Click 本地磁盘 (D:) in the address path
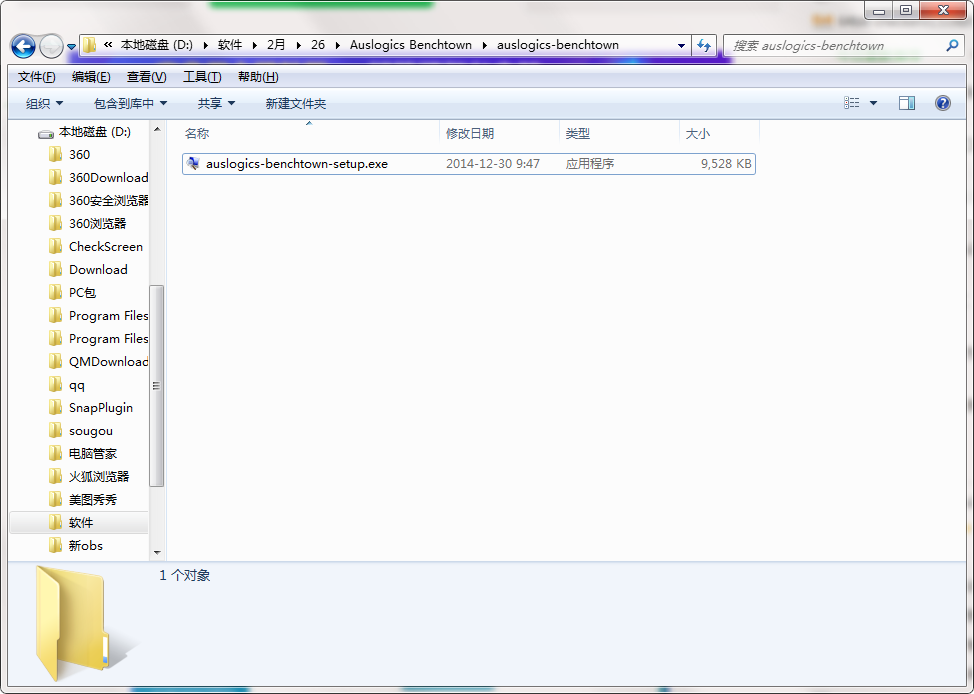This screenshot has width=974, height=694. (157, 45)
